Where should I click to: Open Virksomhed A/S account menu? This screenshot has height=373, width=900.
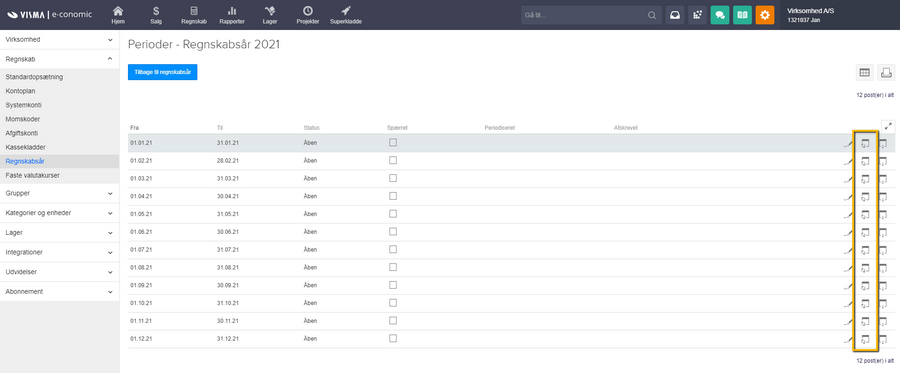pos(811,15)
